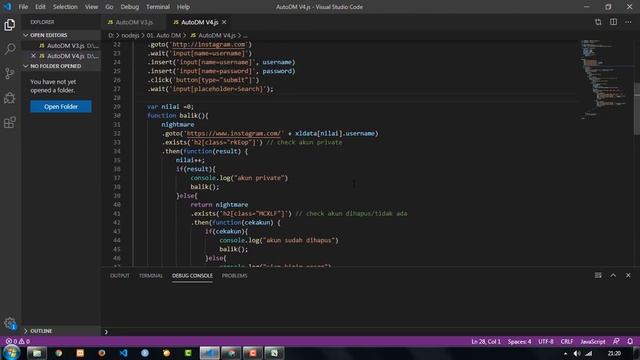Change indentation via Spaces: 4
Image resolution: width=640 pixels, height=360 pixels.
(519, 341)
